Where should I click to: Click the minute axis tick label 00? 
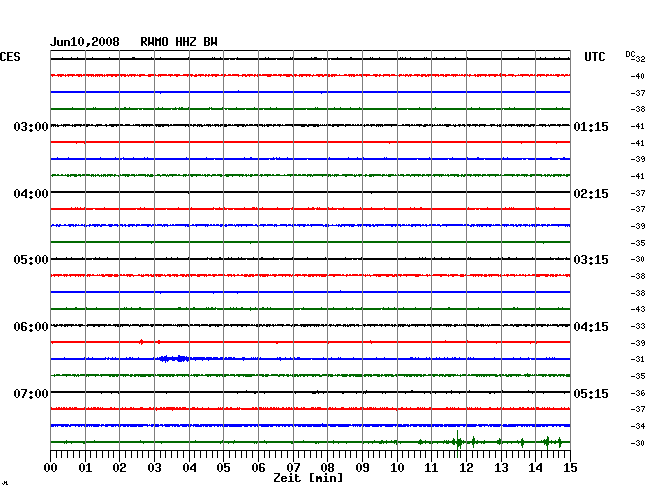coord(51,468)
